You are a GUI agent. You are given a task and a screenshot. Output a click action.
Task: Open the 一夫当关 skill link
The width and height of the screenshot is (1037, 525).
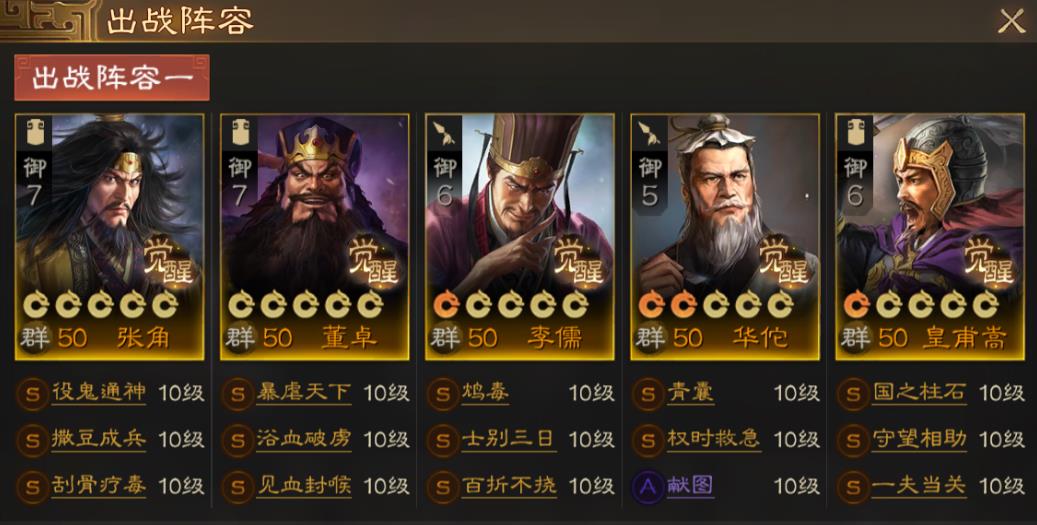tap(919, 486)
